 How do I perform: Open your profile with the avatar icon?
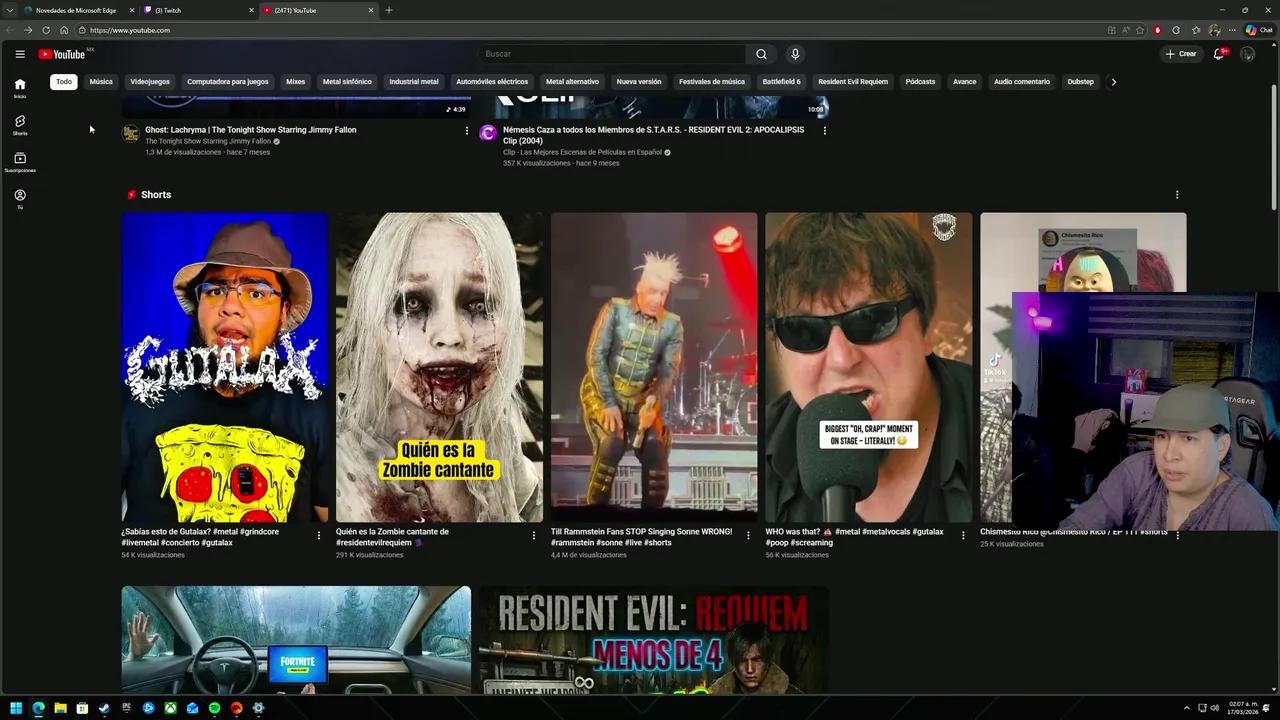coord(1248,54)
